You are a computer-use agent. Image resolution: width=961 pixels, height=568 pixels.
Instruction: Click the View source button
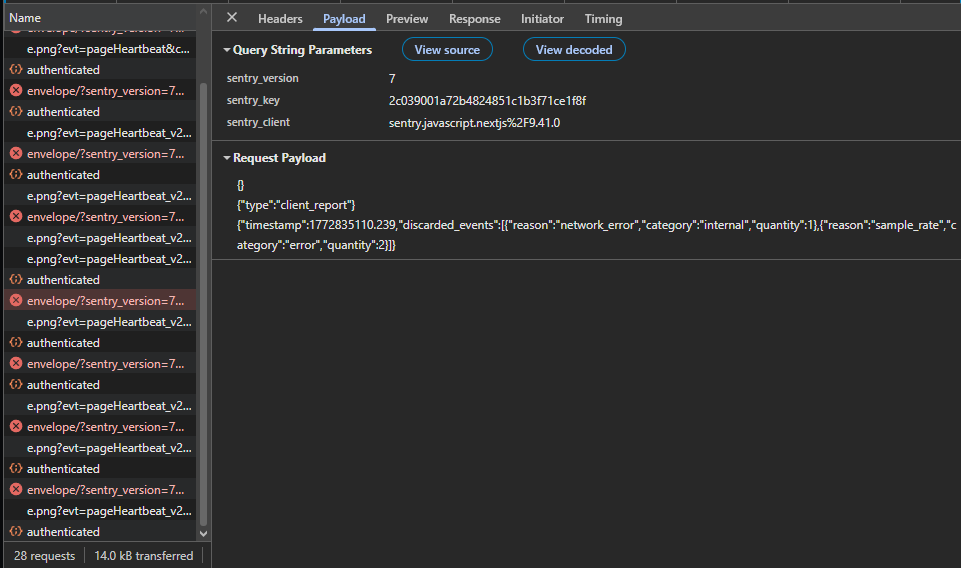[x=447, y=50]
